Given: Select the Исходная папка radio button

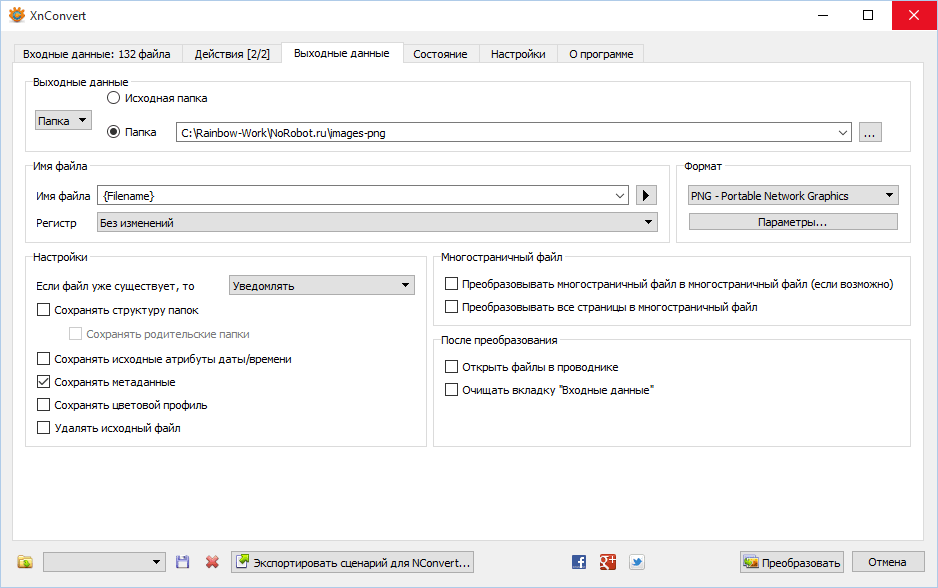Looking at the screenshot, I should click(114, 98).
